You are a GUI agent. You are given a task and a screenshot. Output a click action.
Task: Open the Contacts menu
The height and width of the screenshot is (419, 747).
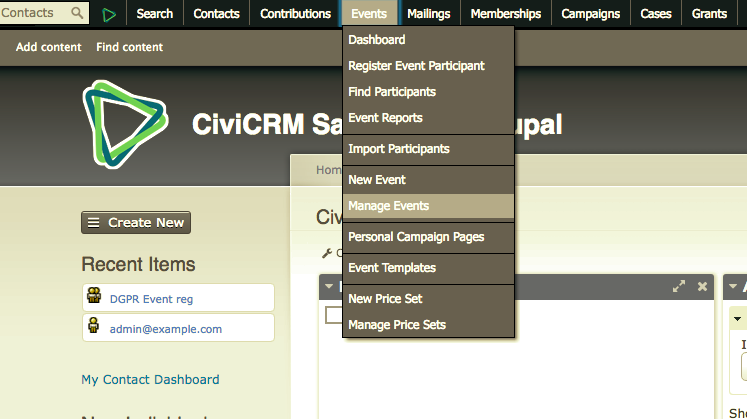[x=216, y=14]
